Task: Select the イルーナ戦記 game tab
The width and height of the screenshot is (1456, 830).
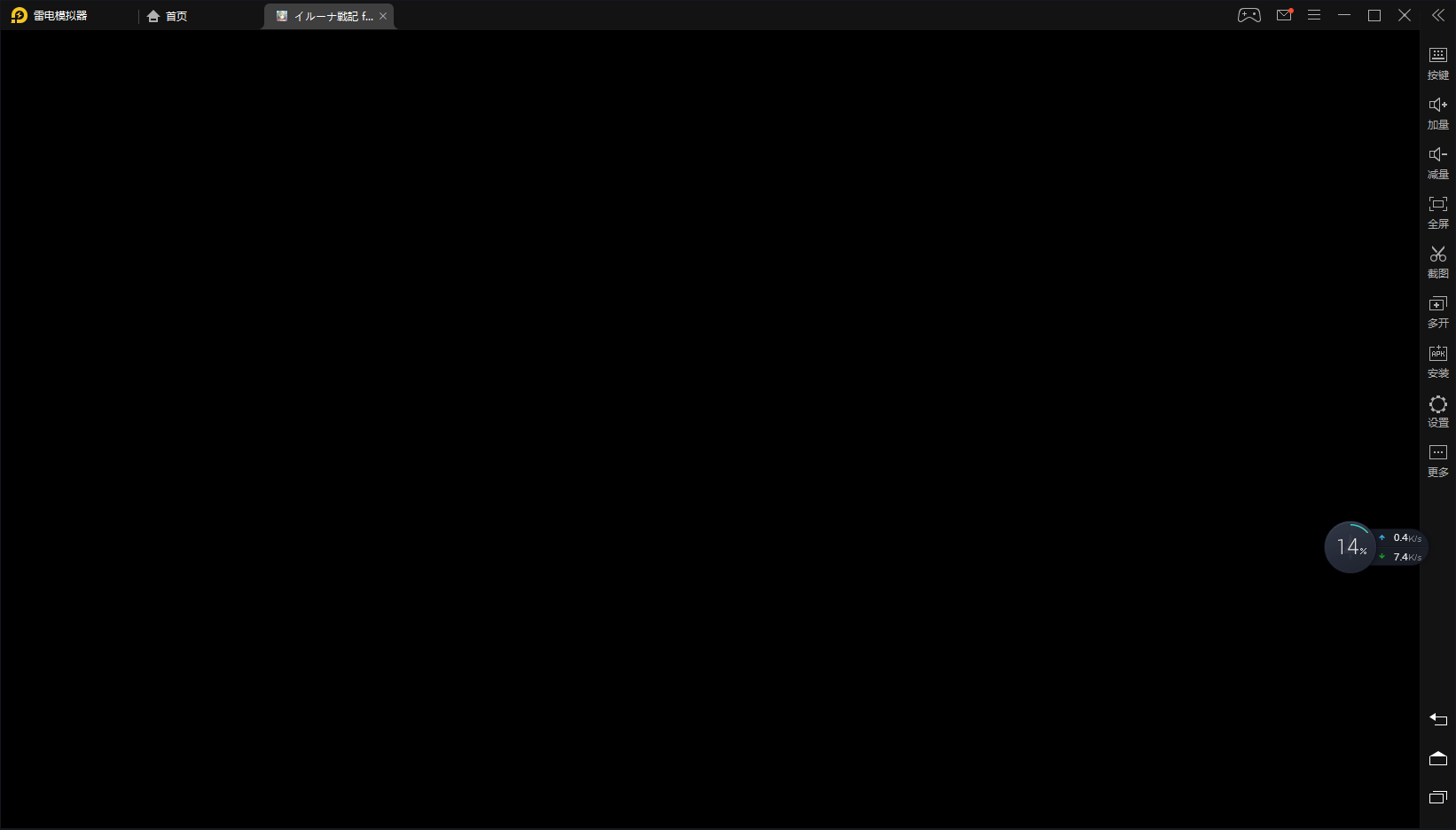Action: point(325,16)
